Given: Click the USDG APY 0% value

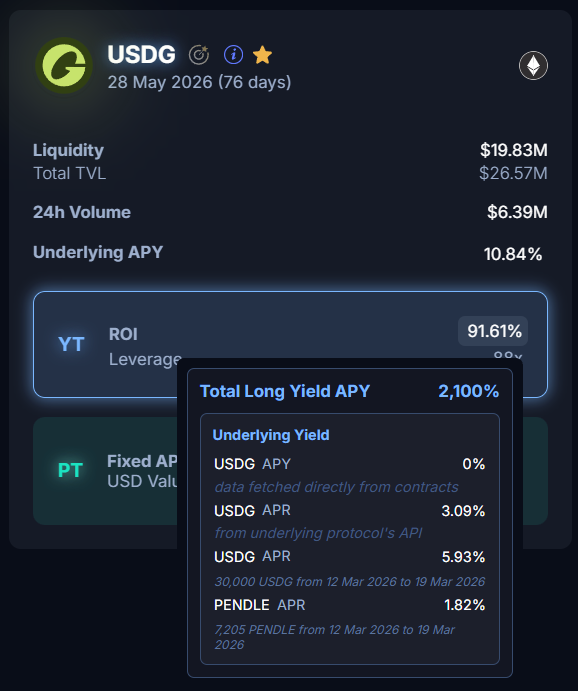Looking at the screenshot, I should pos(474,464).
